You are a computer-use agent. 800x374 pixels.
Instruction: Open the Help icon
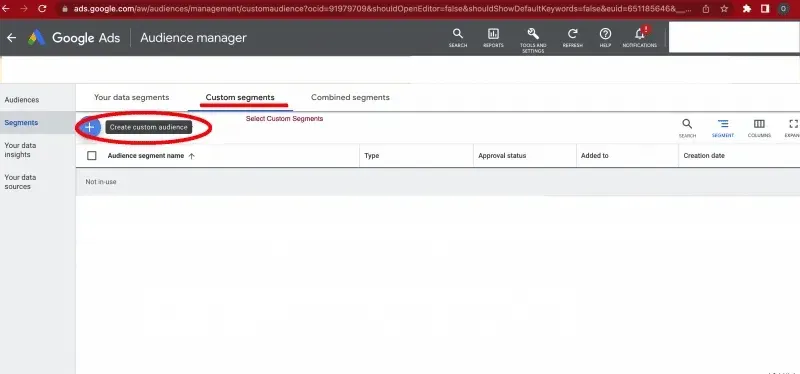point(605,38)
